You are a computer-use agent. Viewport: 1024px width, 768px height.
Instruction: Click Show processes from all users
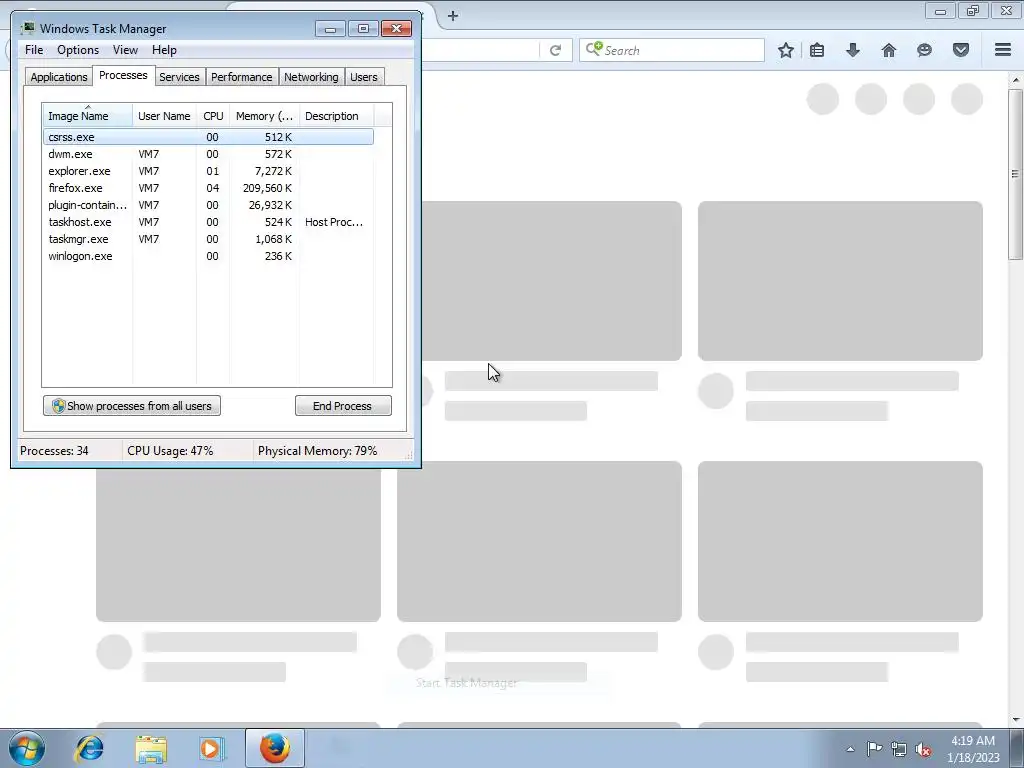tap(132, 406)
